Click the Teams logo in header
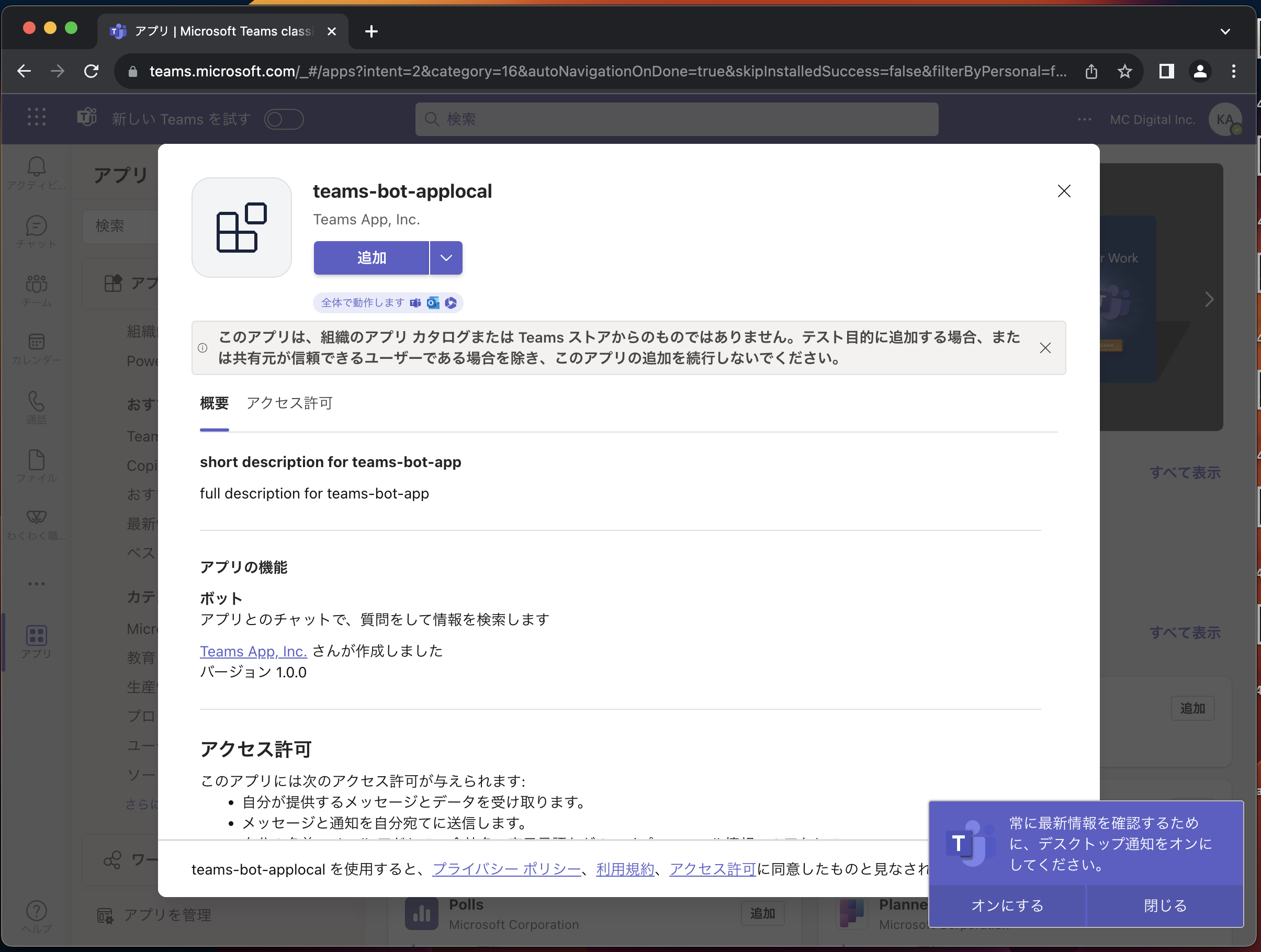The width and height of the screenshot is (1261, 952). 87,117
